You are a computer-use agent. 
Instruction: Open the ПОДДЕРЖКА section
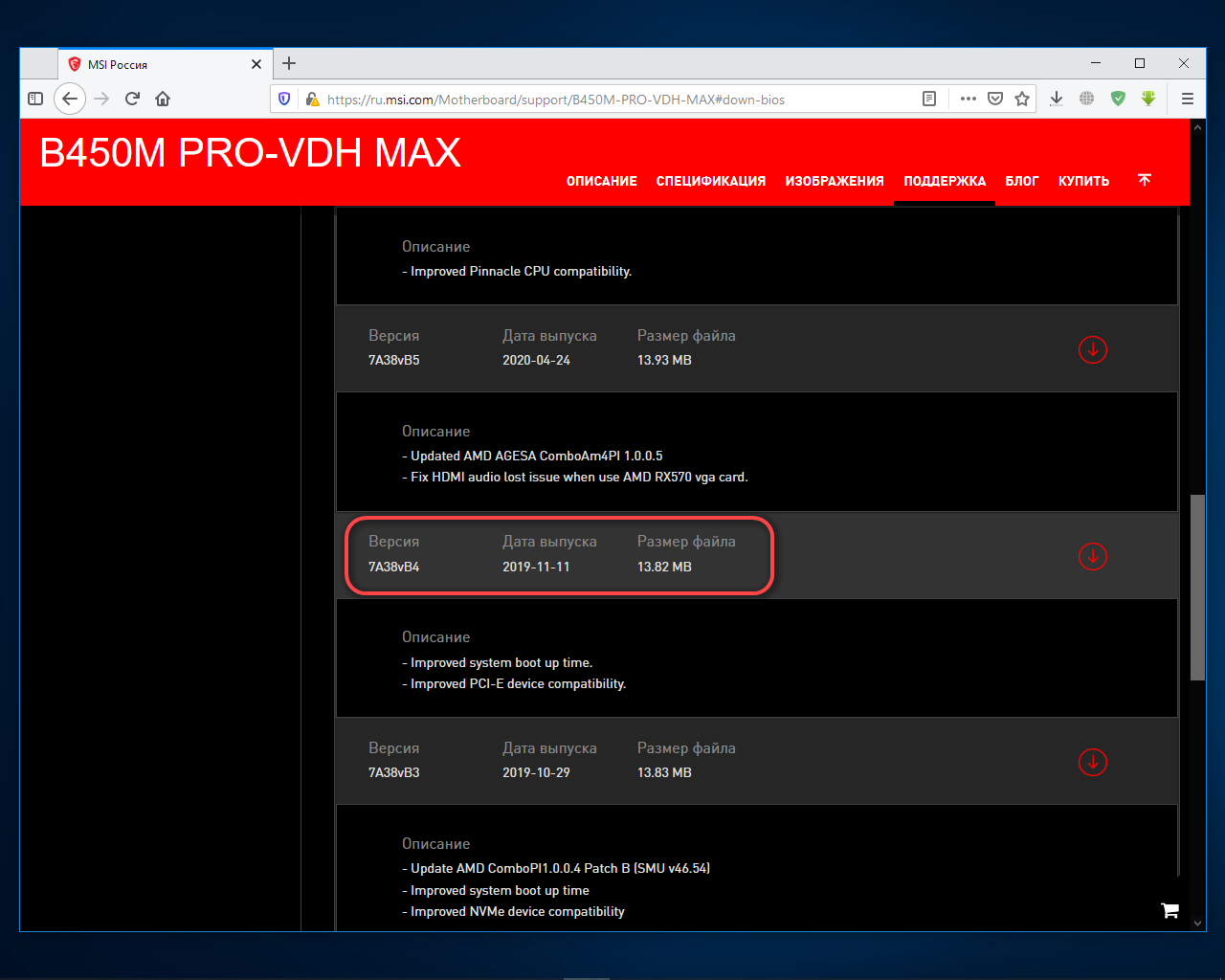[945, 181]
